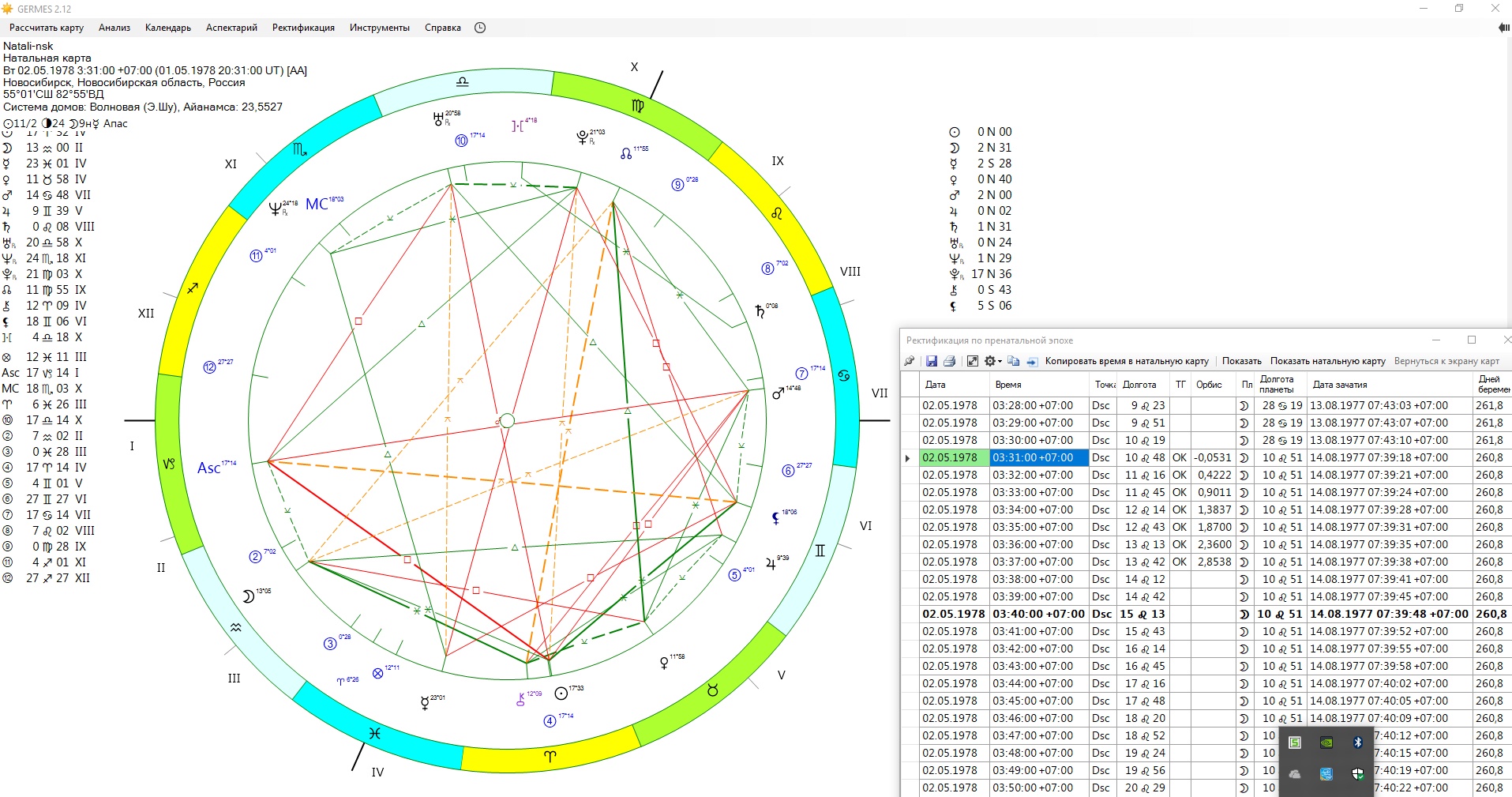This screenshot has width=1512, height=797.
Task: Print the rectification table
Action: click(x=950, y=361)
